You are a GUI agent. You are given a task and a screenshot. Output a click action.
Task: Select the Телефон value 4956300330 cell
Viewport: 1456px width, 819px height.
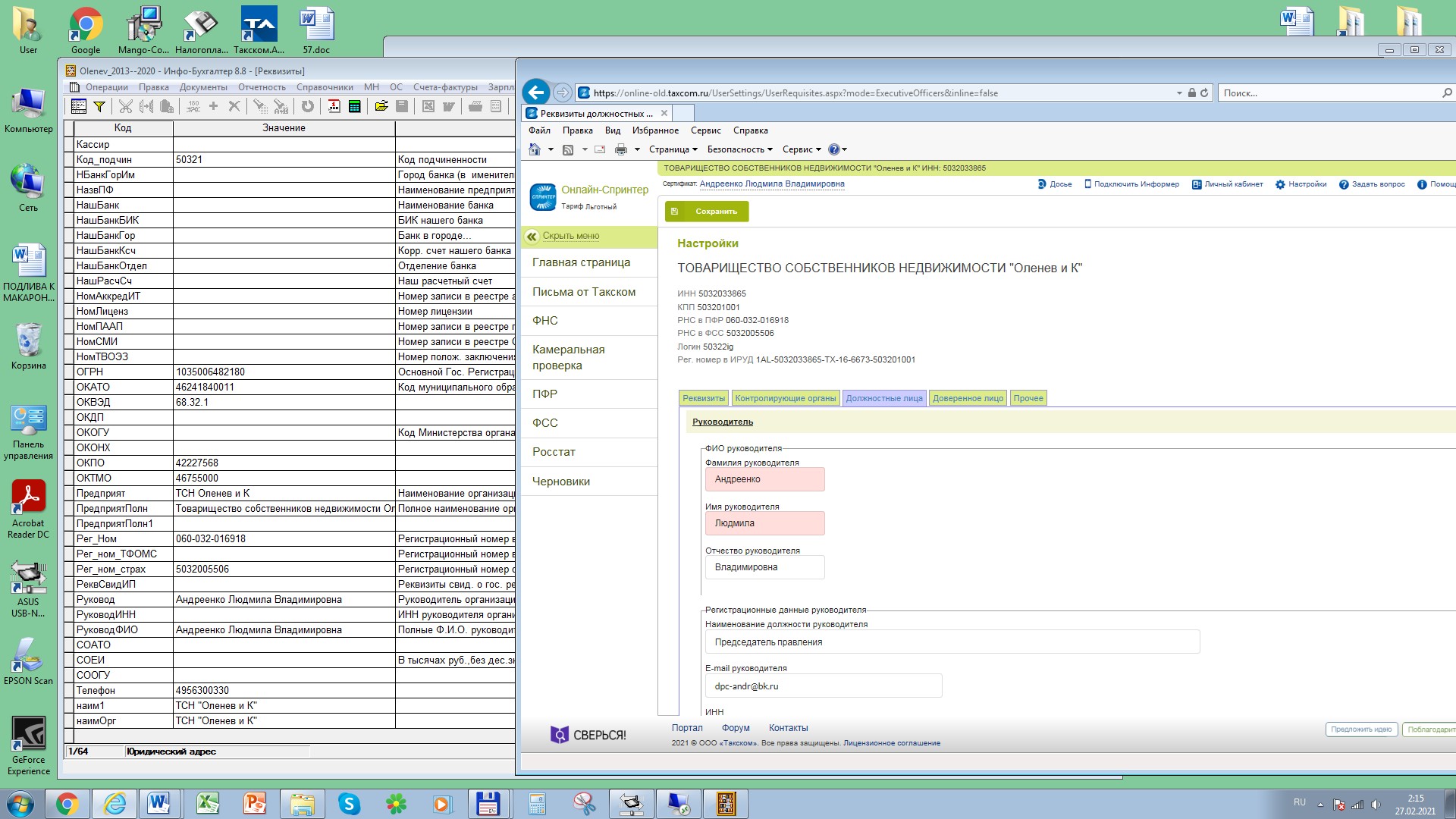pos(284,690)
